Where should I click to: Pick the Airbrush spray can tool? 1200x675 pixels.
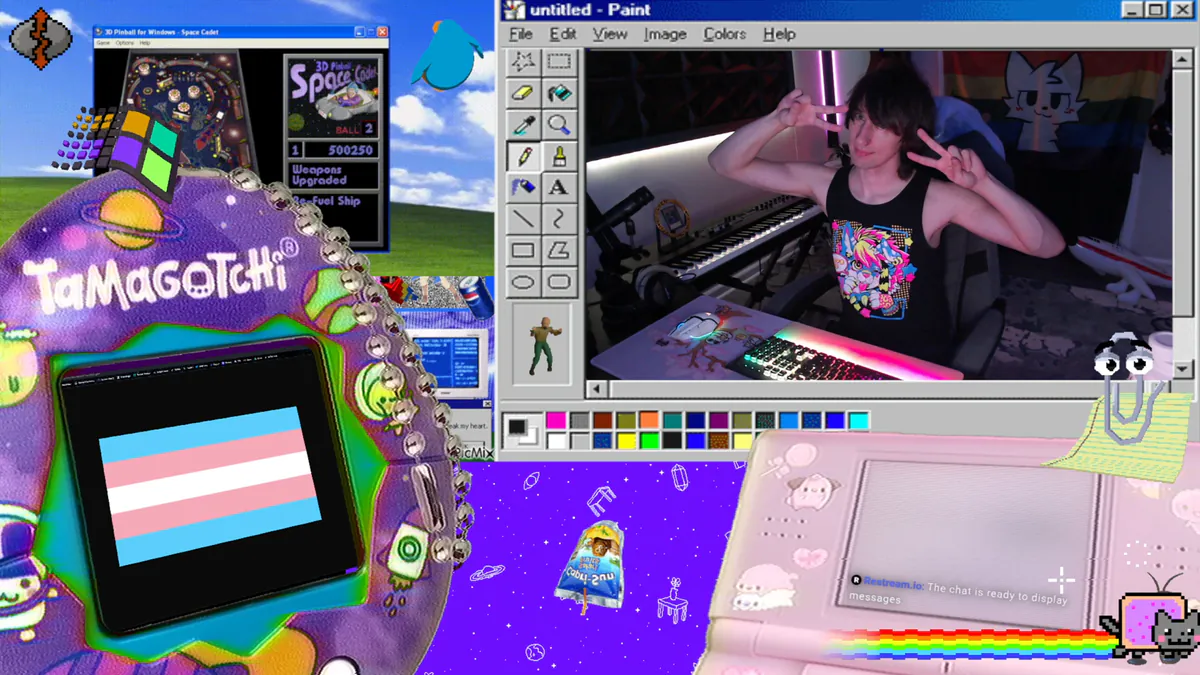click(x=523, y=187)
